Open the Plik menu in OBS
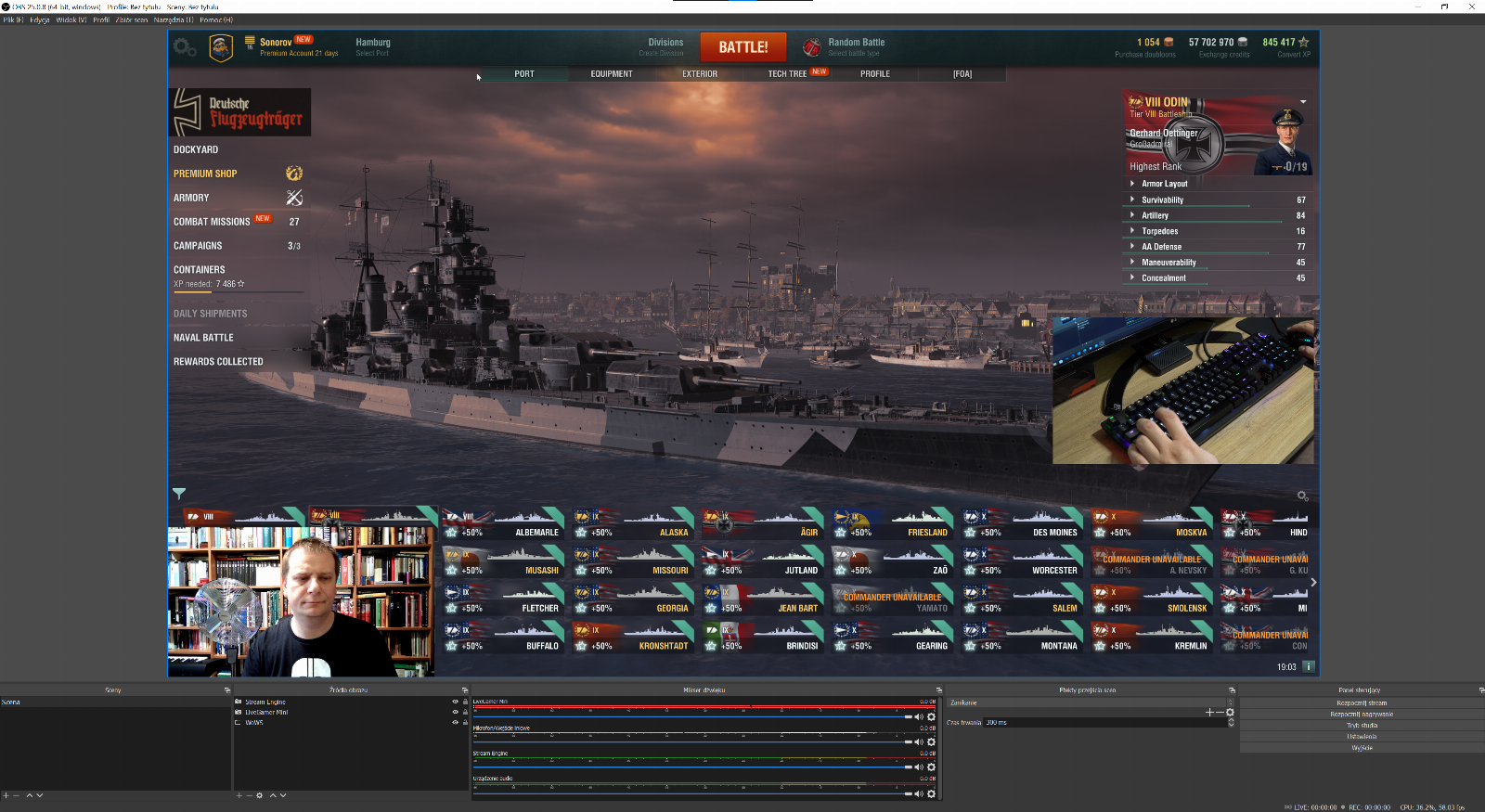 pyautogui.click(x=13, y=19)
